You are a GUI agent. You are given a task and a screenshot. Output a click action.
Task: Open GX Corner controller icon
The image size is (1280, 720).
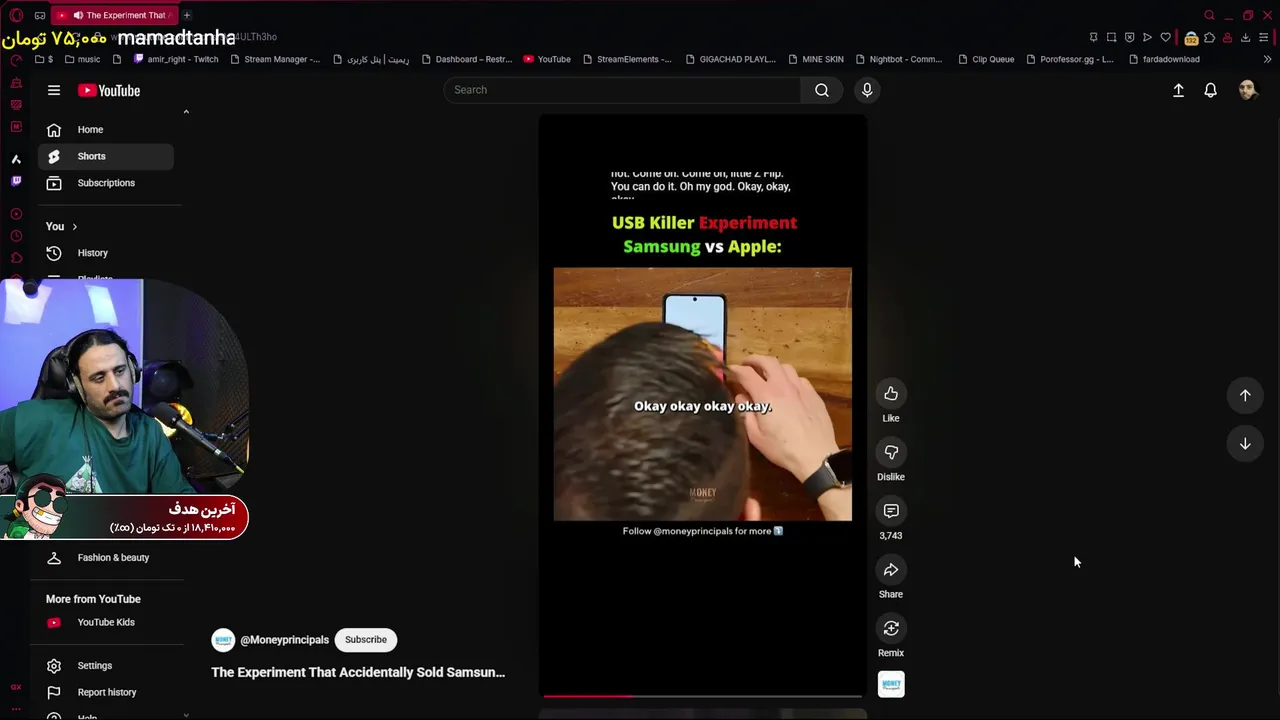click(40, 15)
